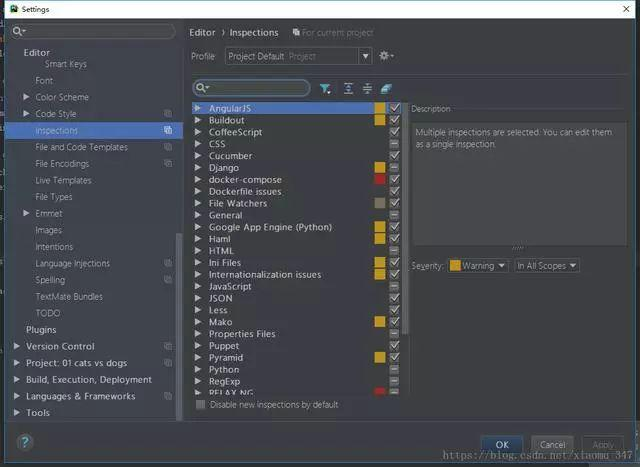Toggle the Buildout inspections checkbox

pyautogui.click(x=394, y=120)
